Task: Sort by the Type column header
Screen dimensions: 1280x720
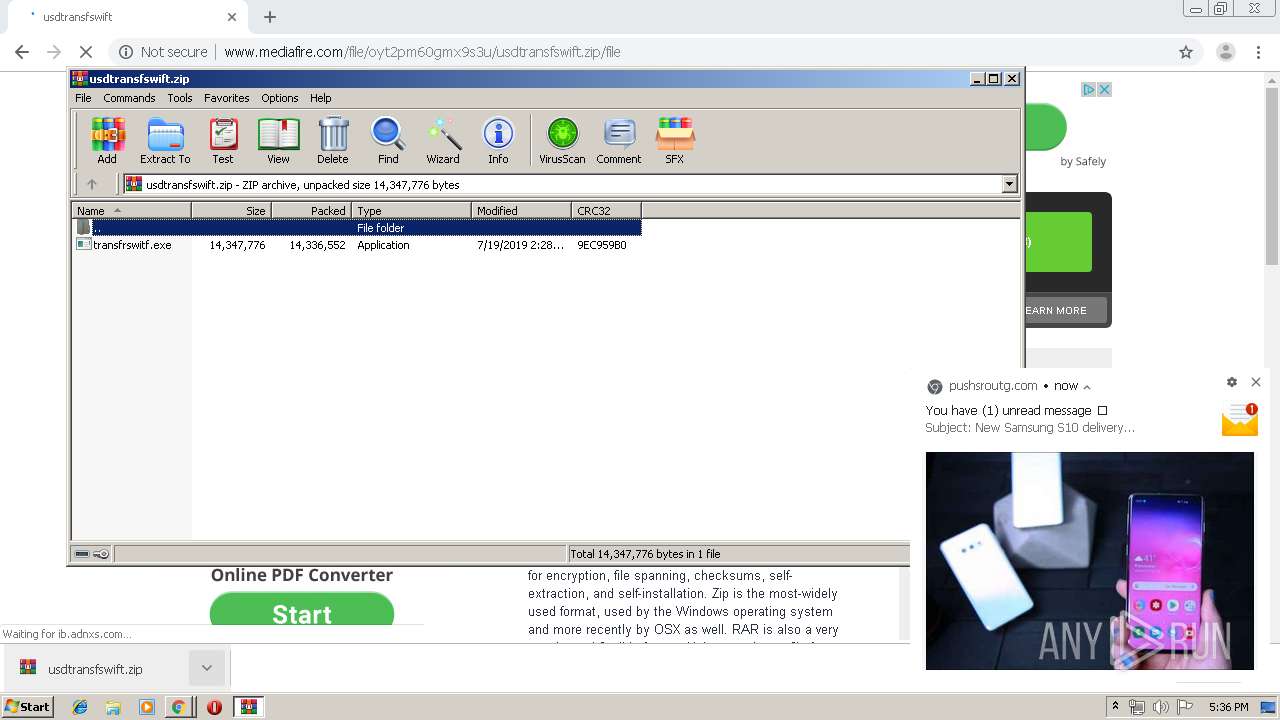Action: [411, 210]
